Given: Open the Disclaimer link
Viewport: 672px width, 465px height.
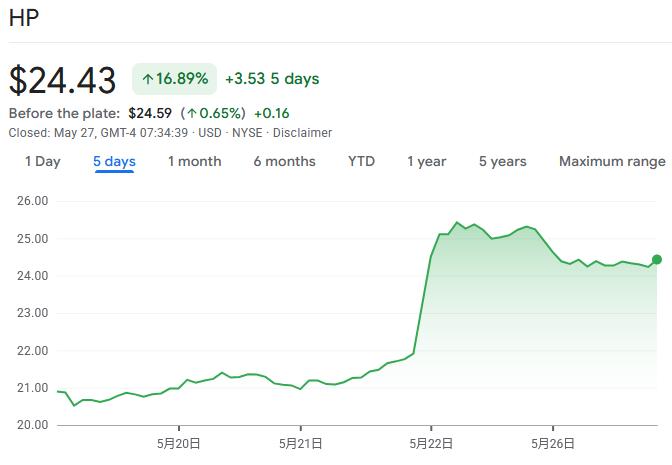Looking at the screenshot, I should [x=303, y=133].
